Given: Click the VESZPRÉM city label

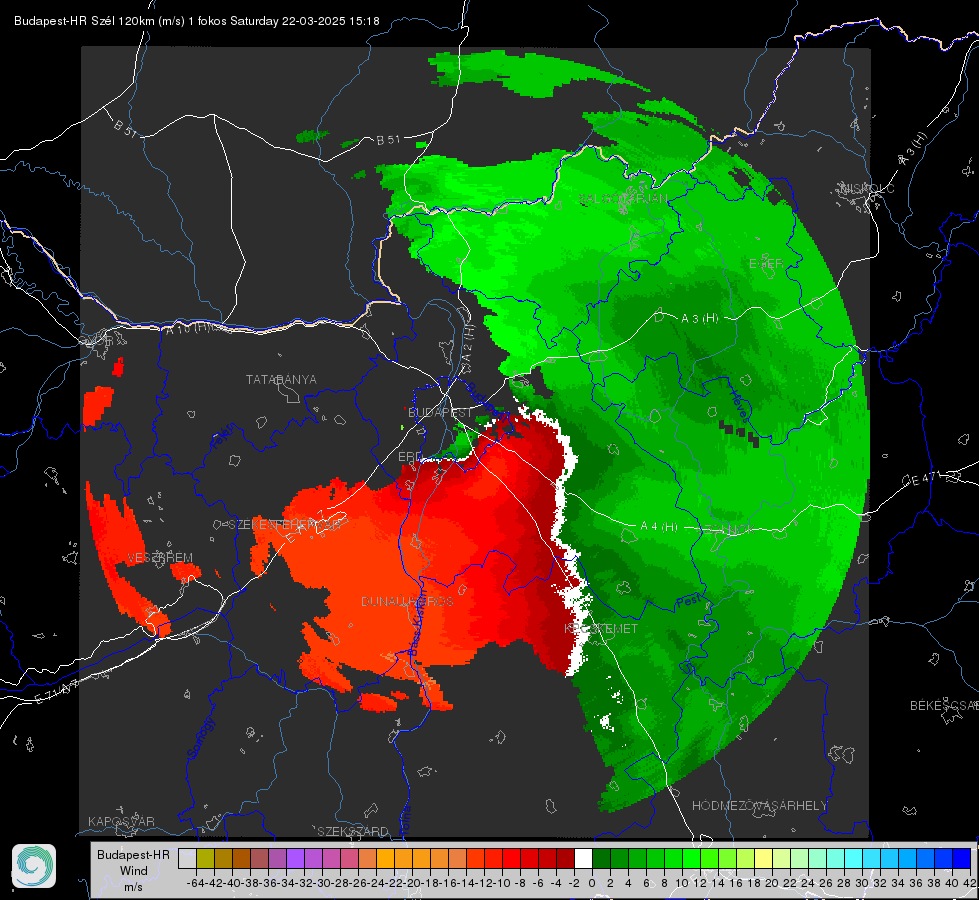Looking at the screenshot, I should (160, 558).
